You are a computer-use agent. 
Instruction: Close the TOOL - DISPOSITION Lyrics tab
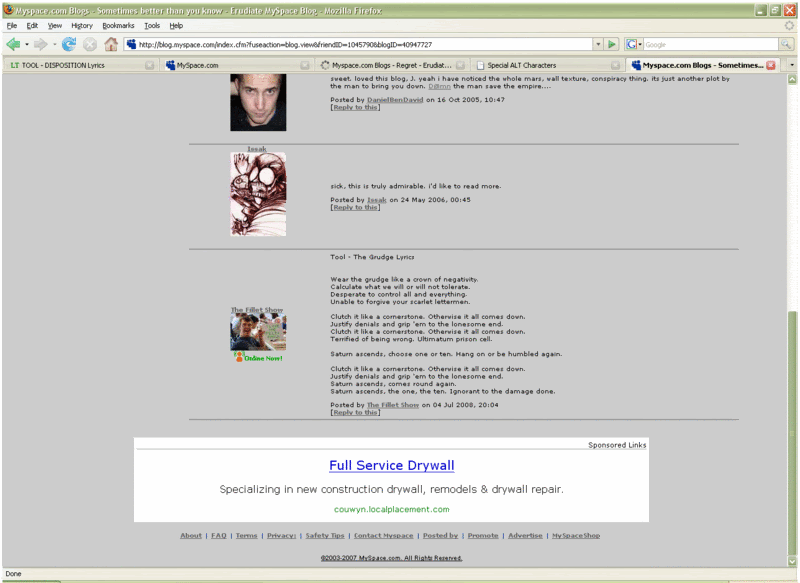[149, 65]
